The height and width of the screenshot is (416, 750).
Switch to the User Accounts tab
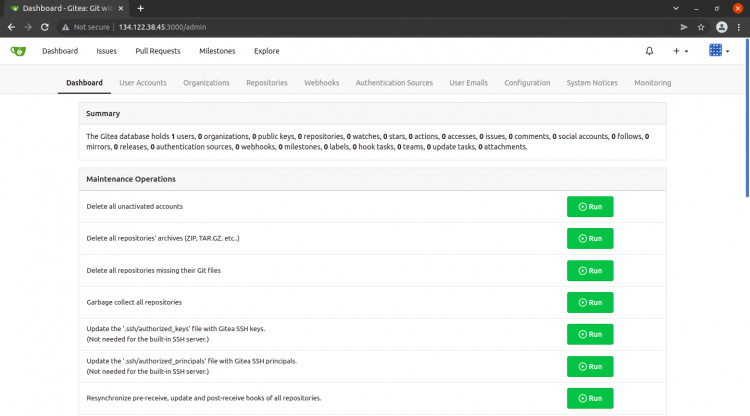pos(143,83)
